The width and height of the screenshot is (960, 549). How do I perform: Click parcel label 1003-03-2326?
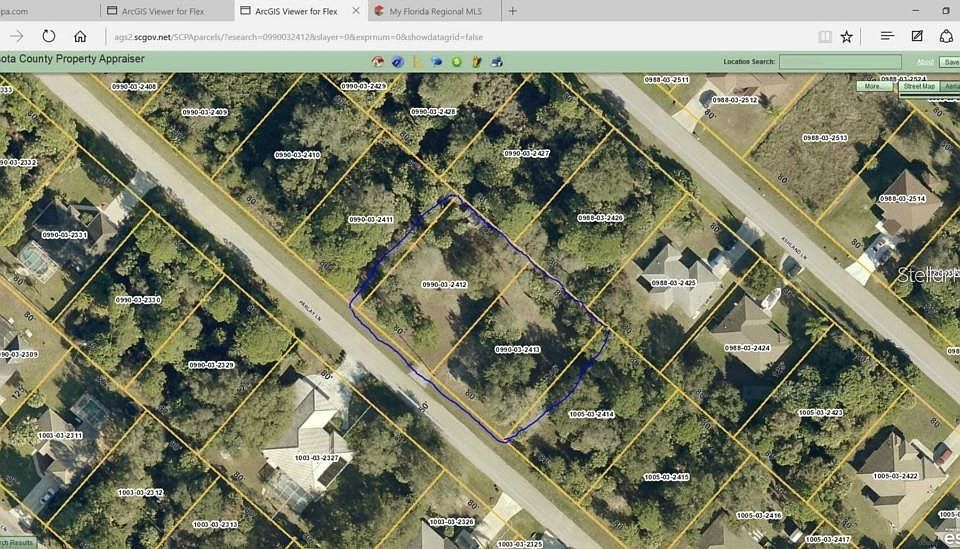coord(451,522)
